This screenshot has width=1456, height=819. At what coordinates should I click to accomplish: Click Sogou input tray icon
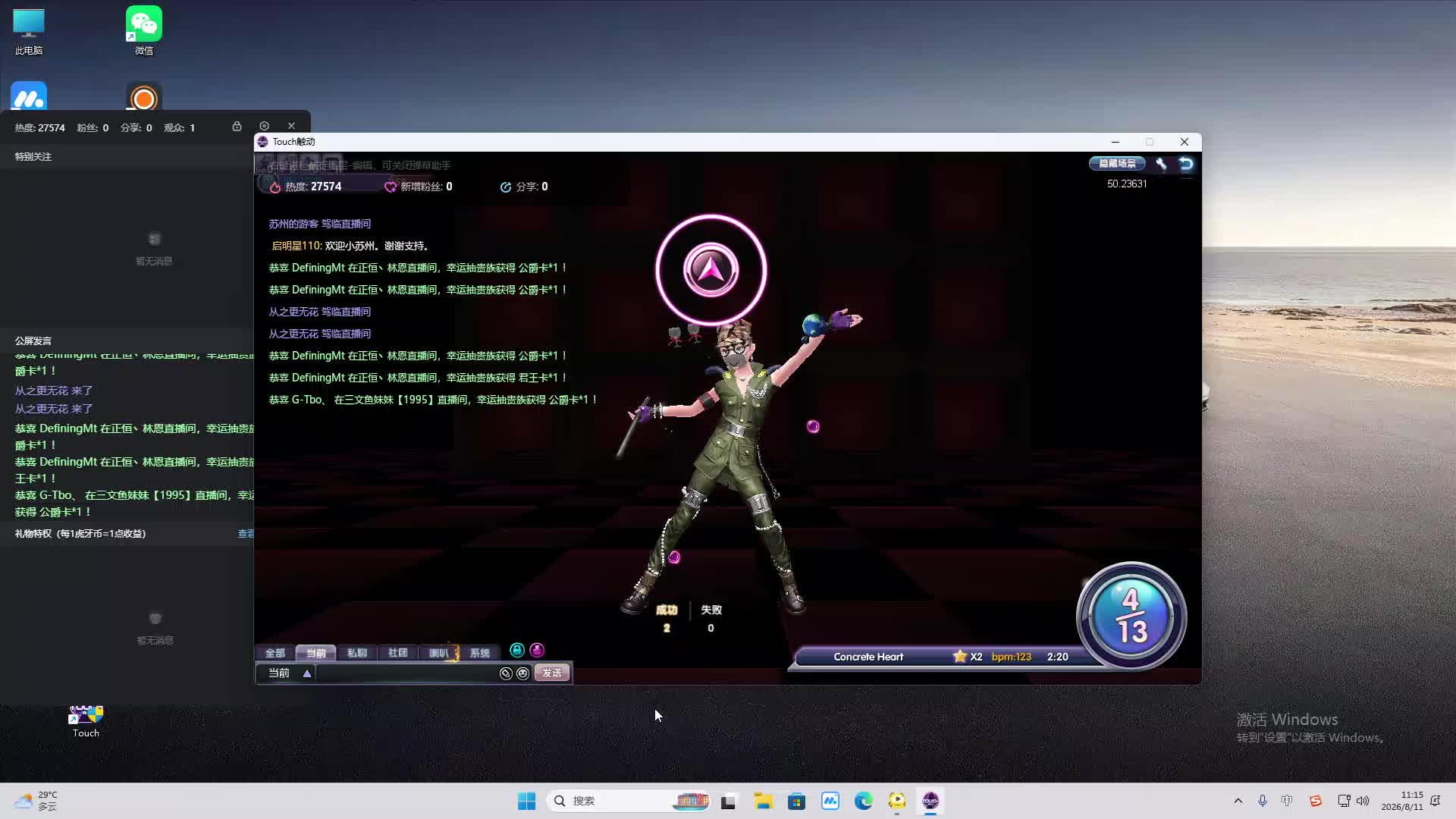[1316, 801]
